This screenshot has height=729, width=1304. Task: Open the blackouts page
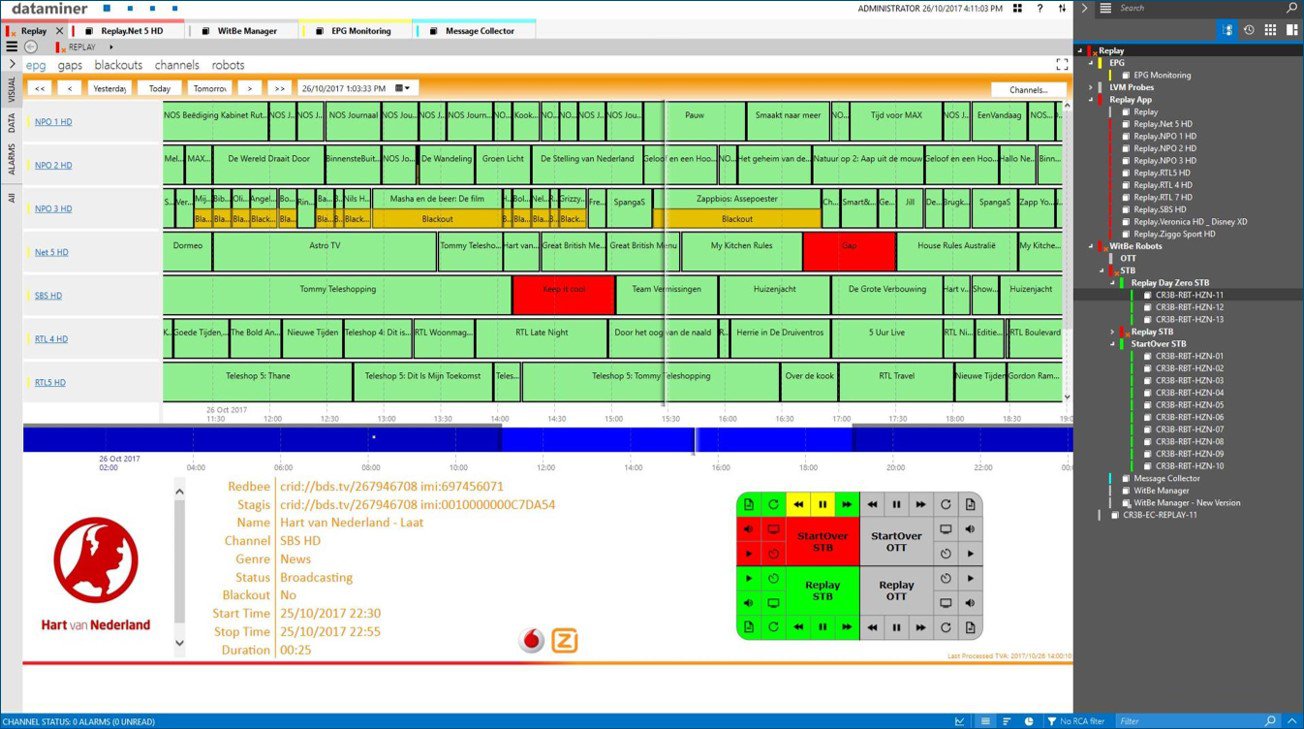point(118,65)
